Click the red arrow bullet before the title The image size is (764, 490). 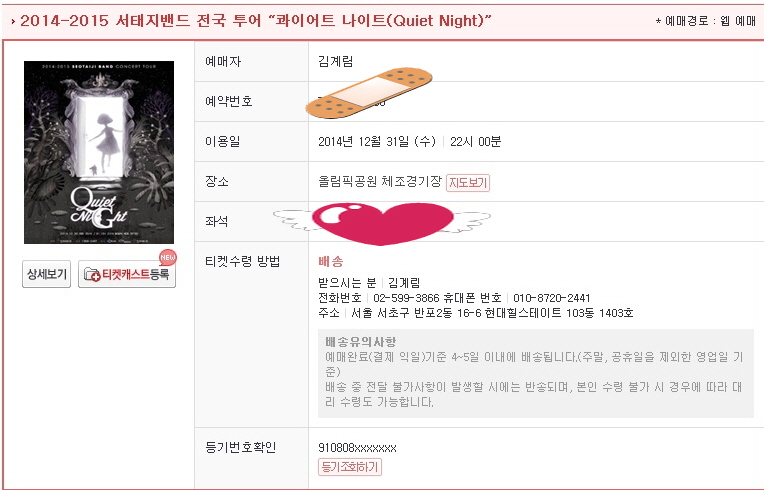(x=11, y=21)
